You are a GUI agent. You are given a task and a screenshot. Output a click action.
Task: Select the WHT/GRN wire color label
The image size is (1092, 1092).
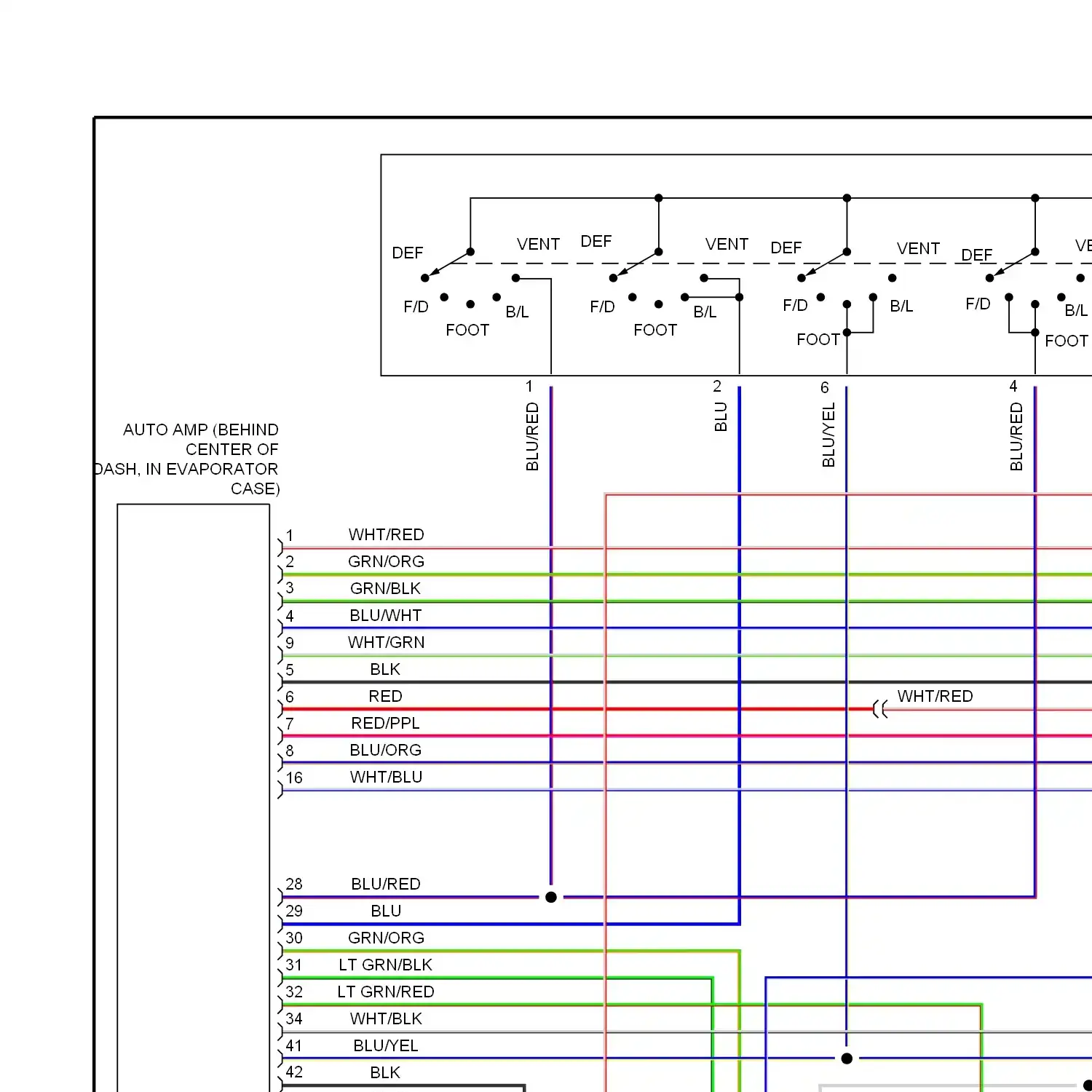coord(386,643)
